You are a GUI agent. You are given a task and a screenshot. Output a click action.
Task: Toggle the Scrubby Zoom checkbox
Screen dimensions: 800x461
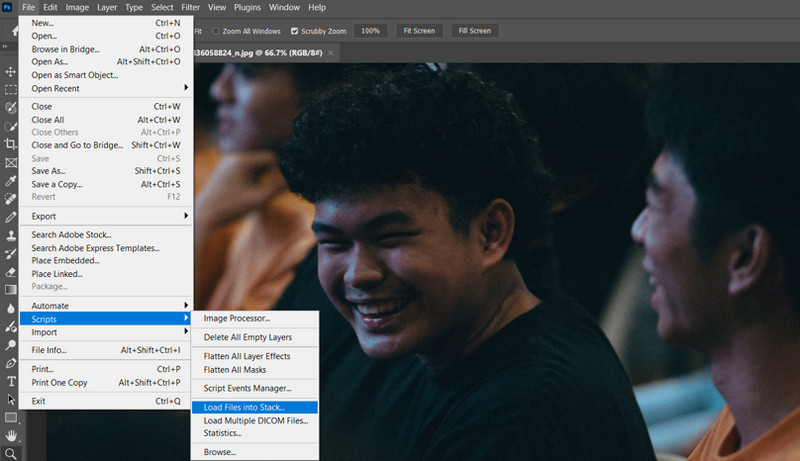(294, 31)
